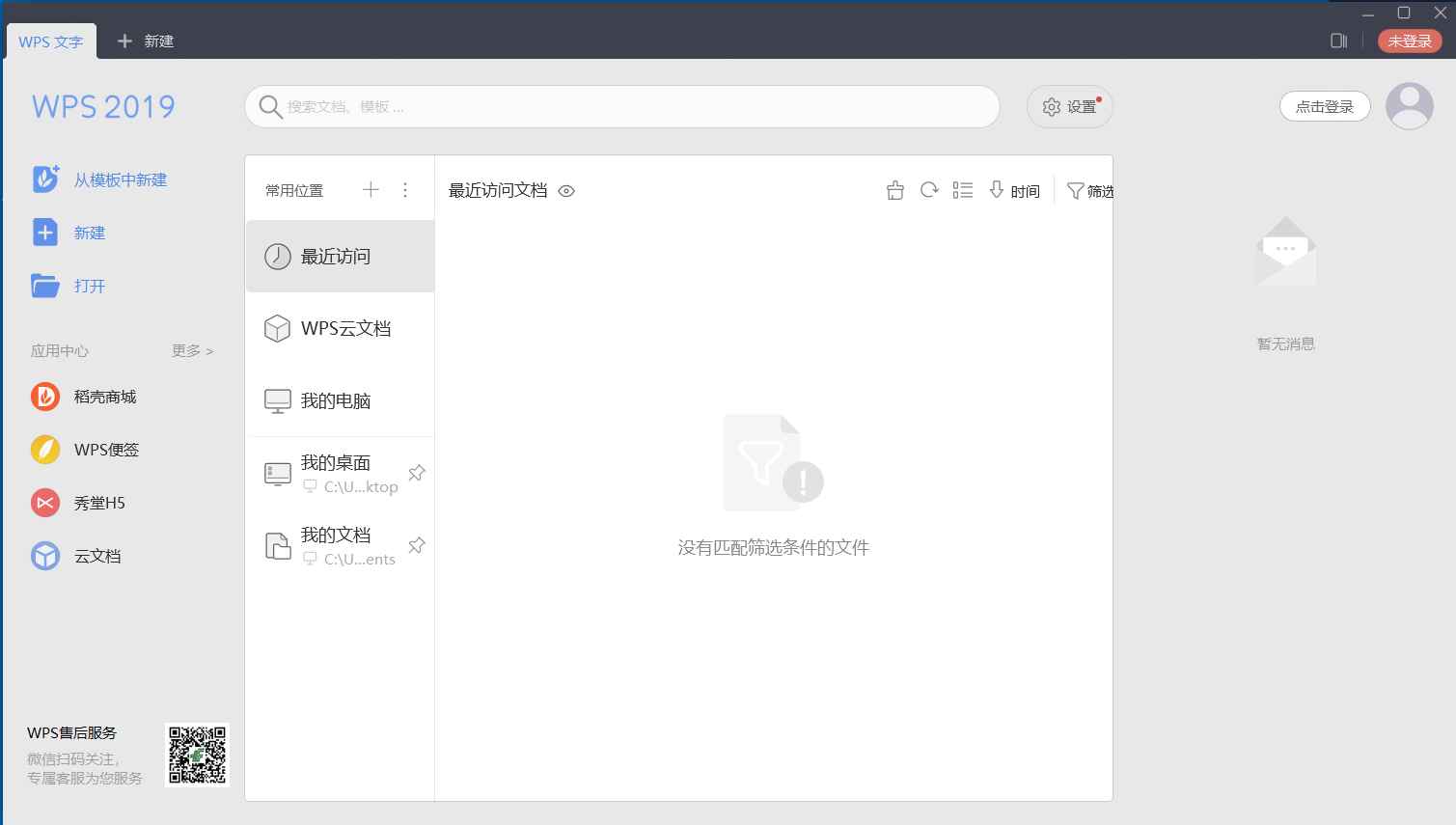
Task: Open 云文档 app icon in sidebar
Action: [45, 556]
